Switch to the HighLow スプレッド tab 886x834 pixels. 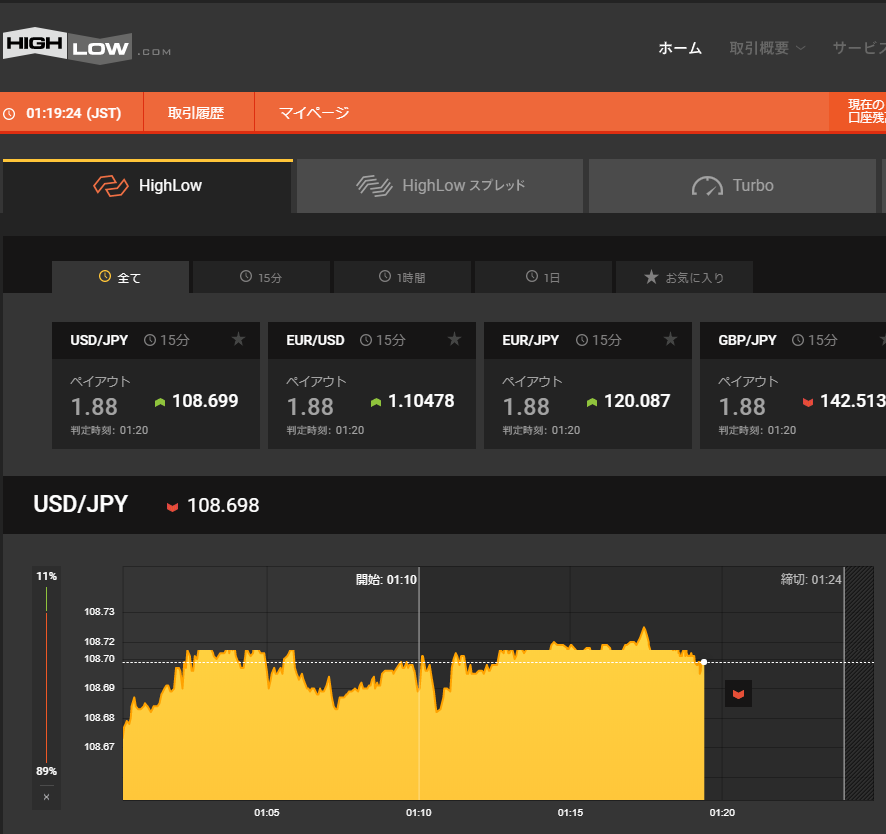440,186
